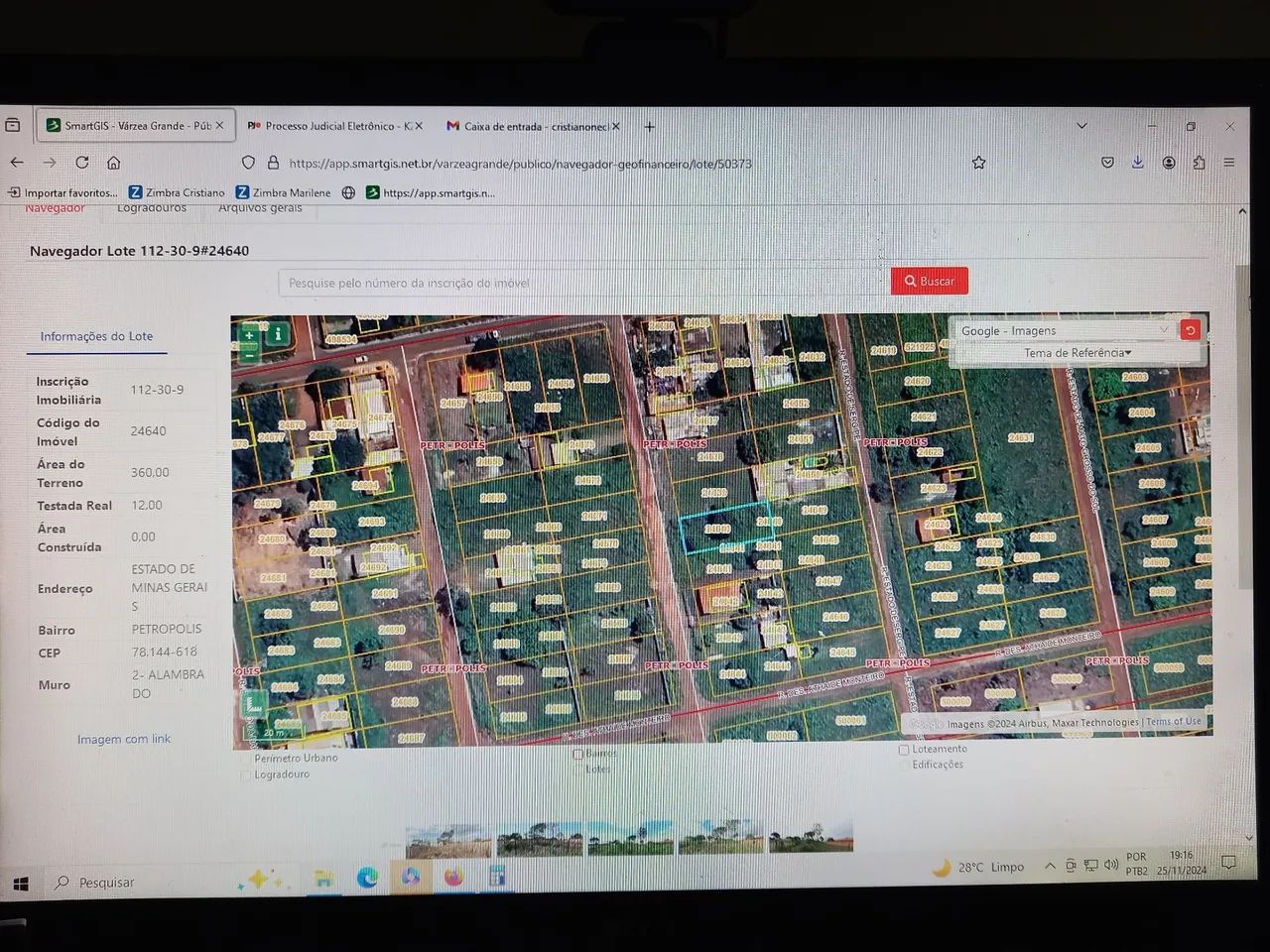Toggle the Lotes layer checkbox
The image size is (1270, 952).
[577, 770]
